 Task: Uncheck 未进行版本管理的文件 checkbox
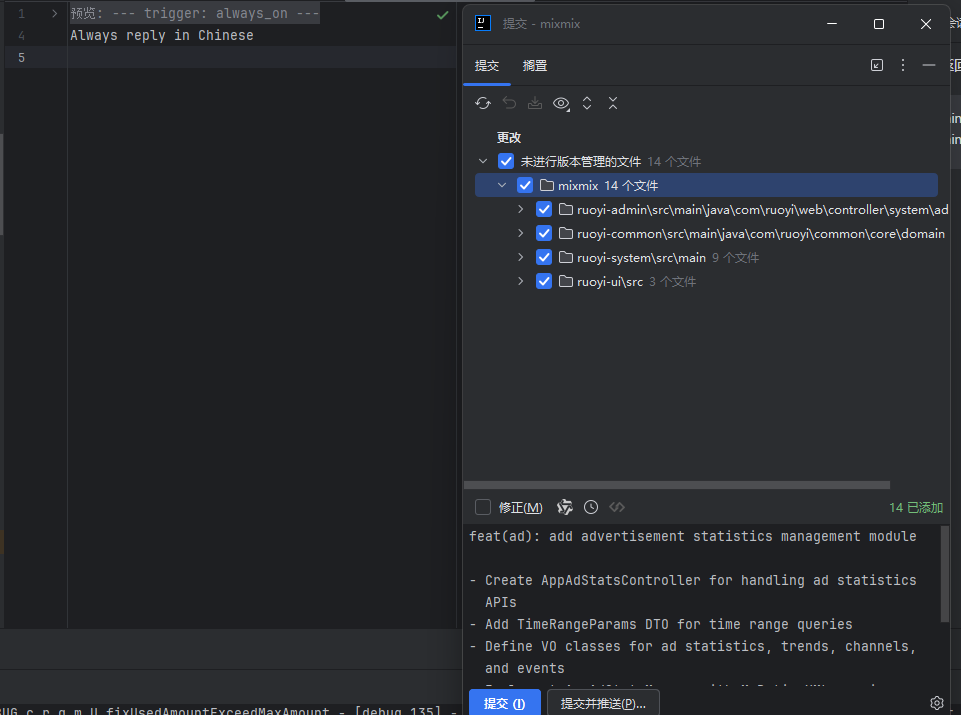click(x=506, y=161)
